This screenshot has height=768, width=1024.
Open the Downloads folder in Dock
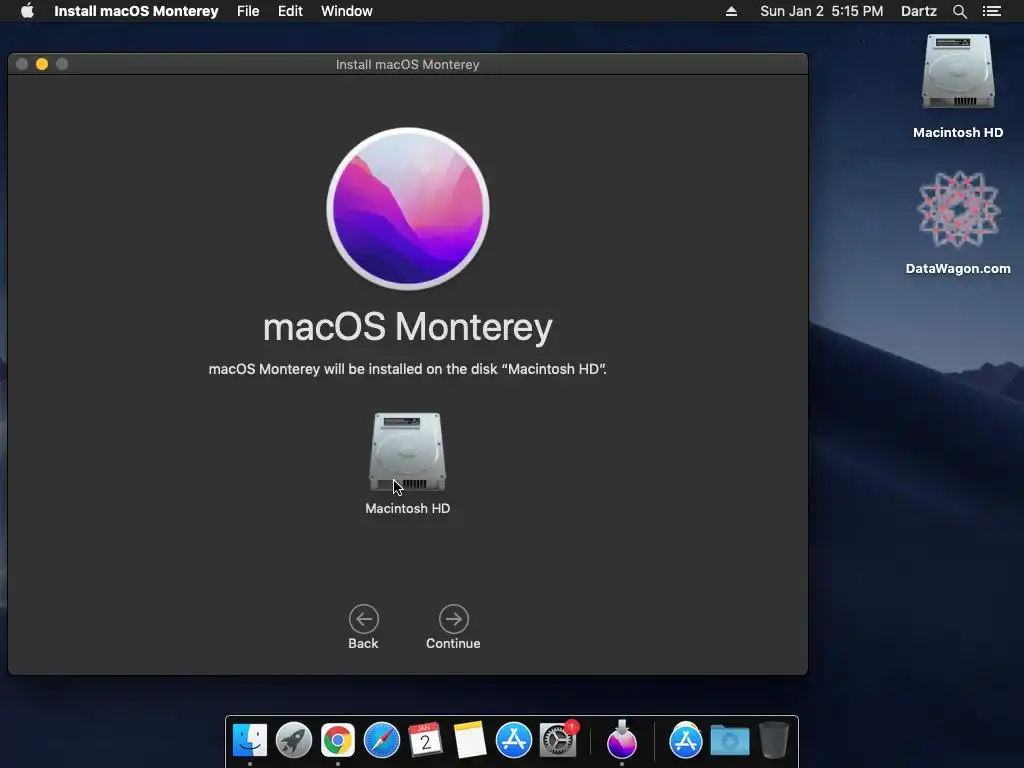729,740
